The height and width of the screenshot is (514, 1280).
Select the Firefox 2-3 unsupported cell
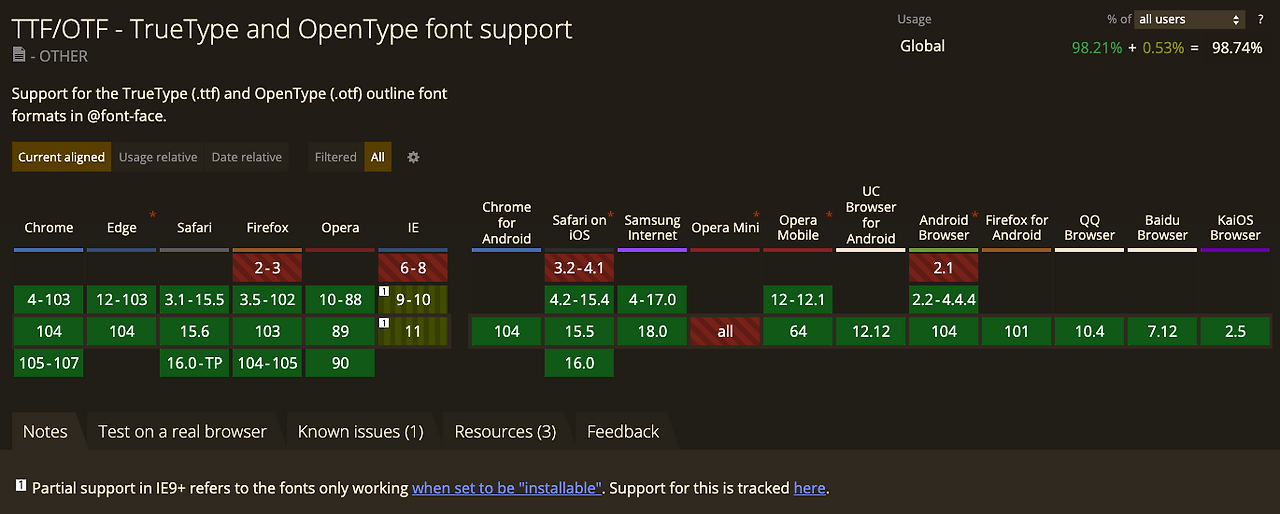267,268
